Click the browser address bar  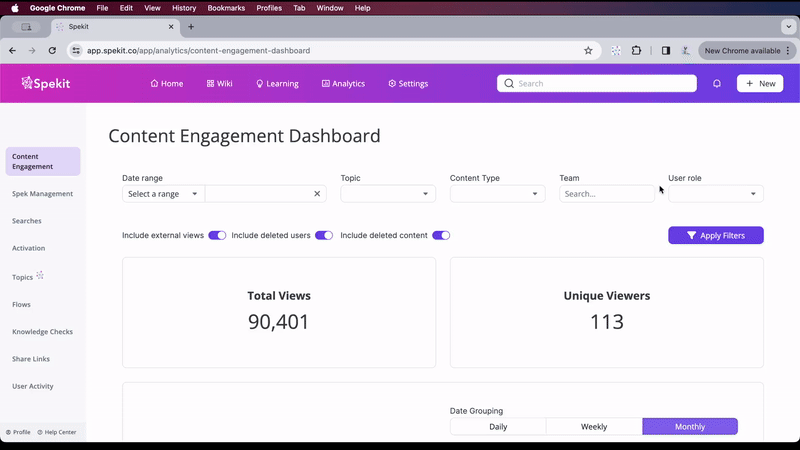click(x=332, y=51)
